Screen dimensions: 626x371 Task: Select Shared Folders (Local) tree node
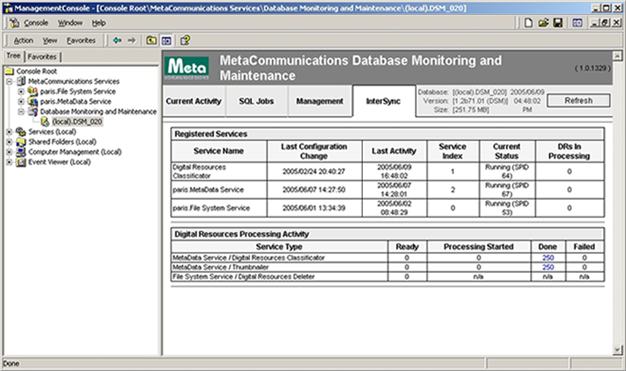pyautogui.click(x=62, y=142)
